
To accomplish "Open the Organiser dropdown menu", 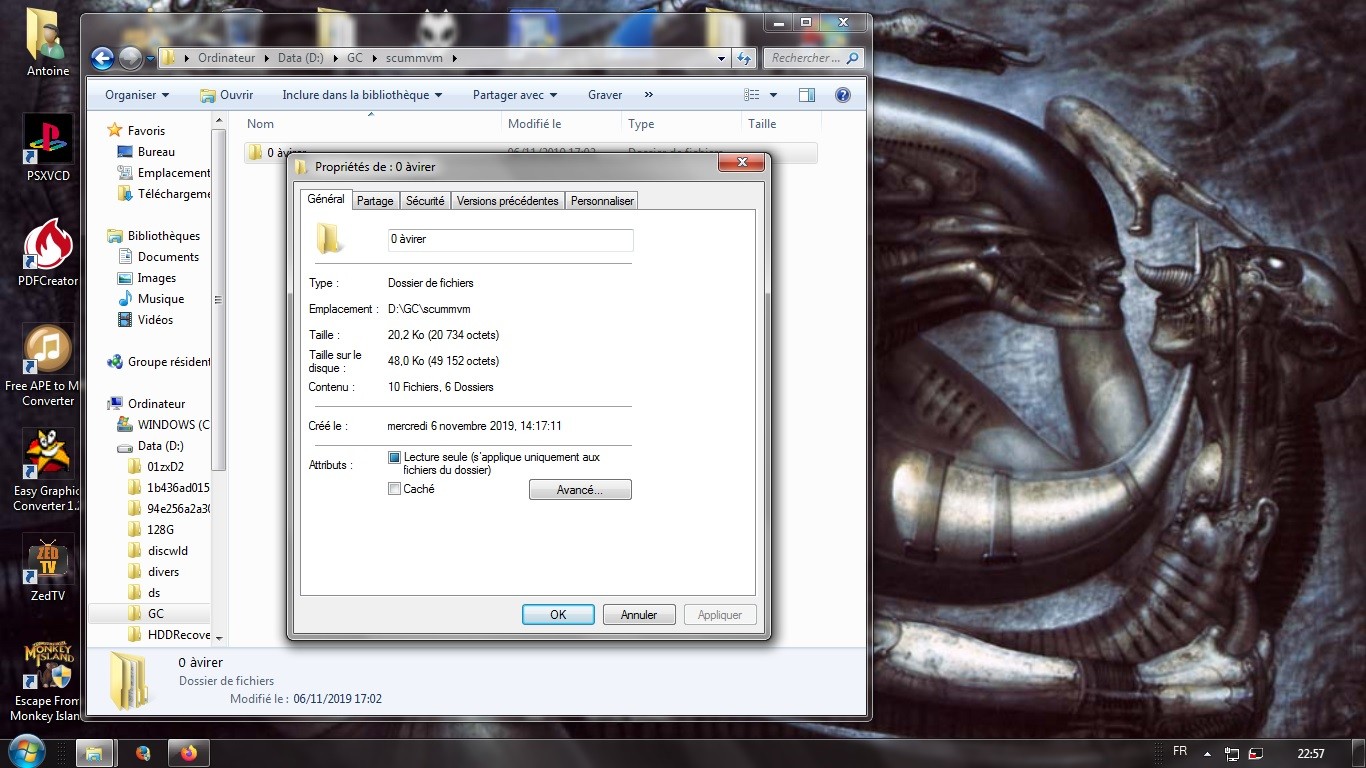I will (137, 95).
